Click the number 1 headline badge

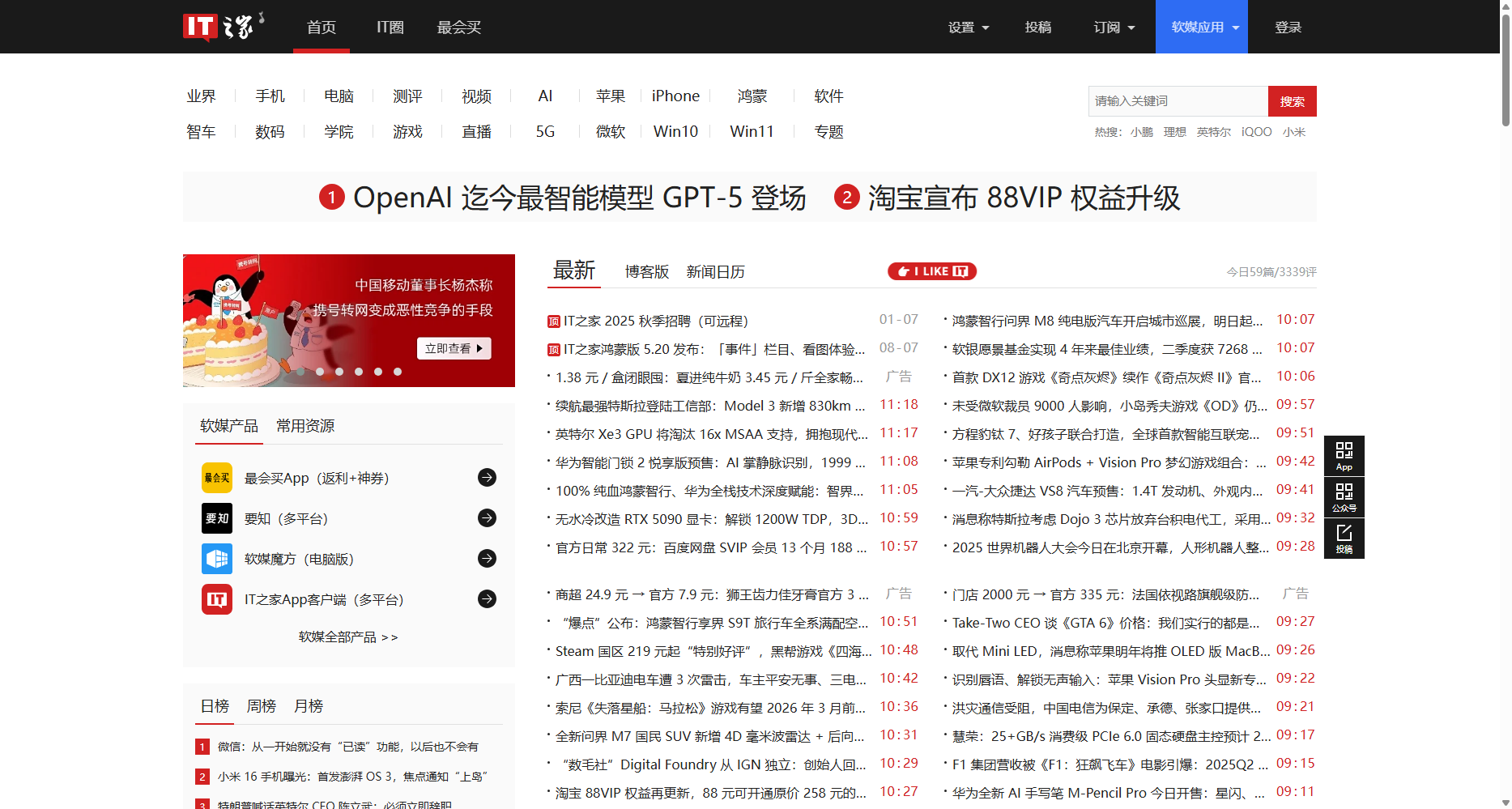click(x=332, y=197)
